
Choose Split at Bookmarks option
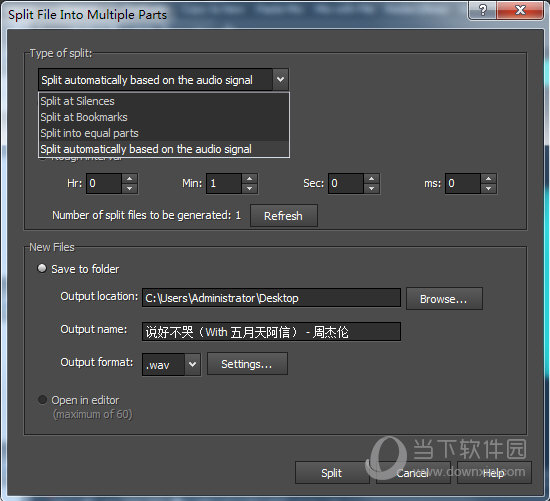click(x=164, y=117)
